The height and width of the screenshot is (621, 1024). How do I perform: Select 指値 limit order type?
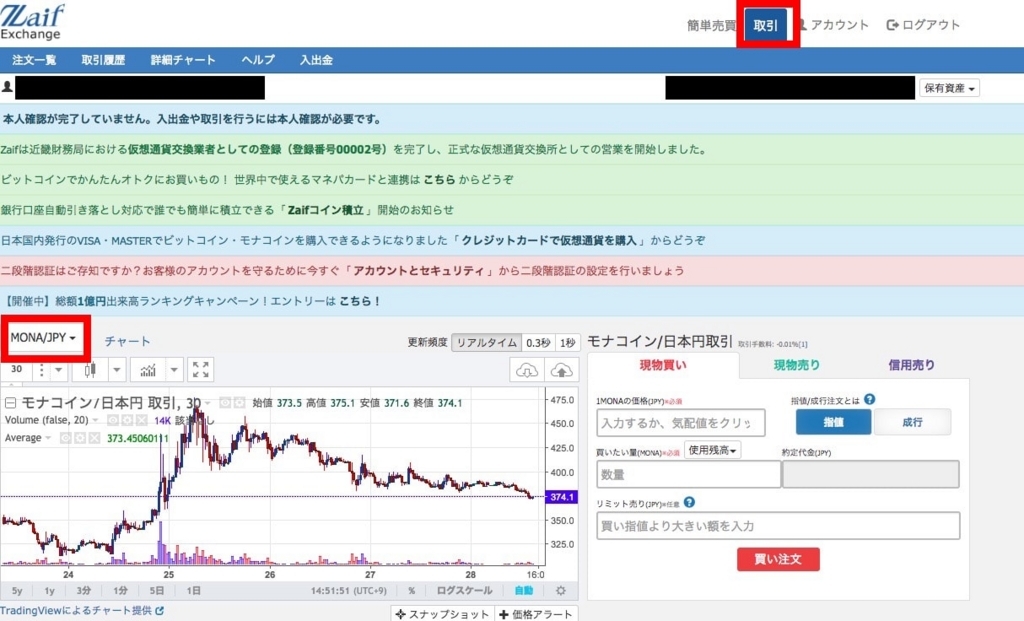(x=833, y=422)
